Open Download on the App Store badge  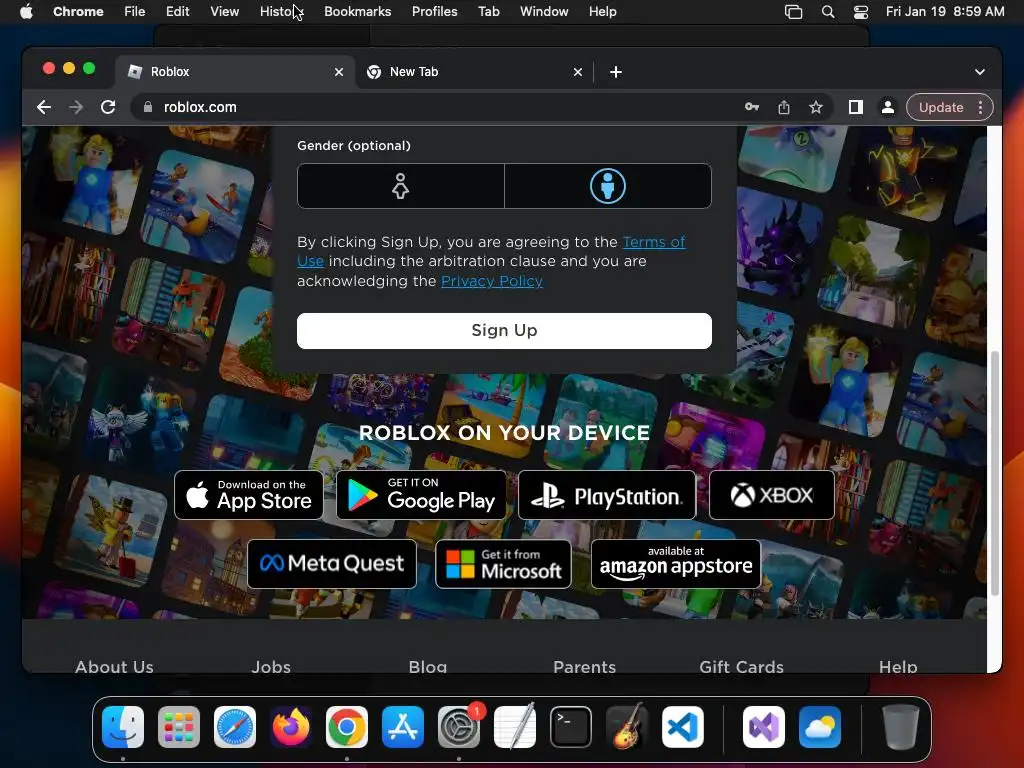(249, 495)
